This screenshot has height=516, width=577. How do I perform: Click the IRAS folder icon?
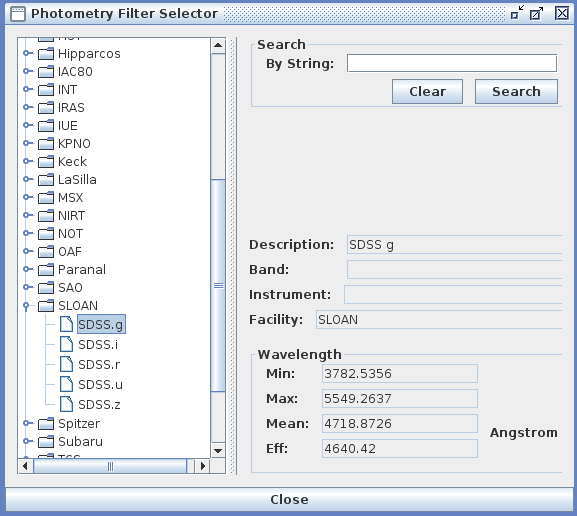click(x=46, y=108)
